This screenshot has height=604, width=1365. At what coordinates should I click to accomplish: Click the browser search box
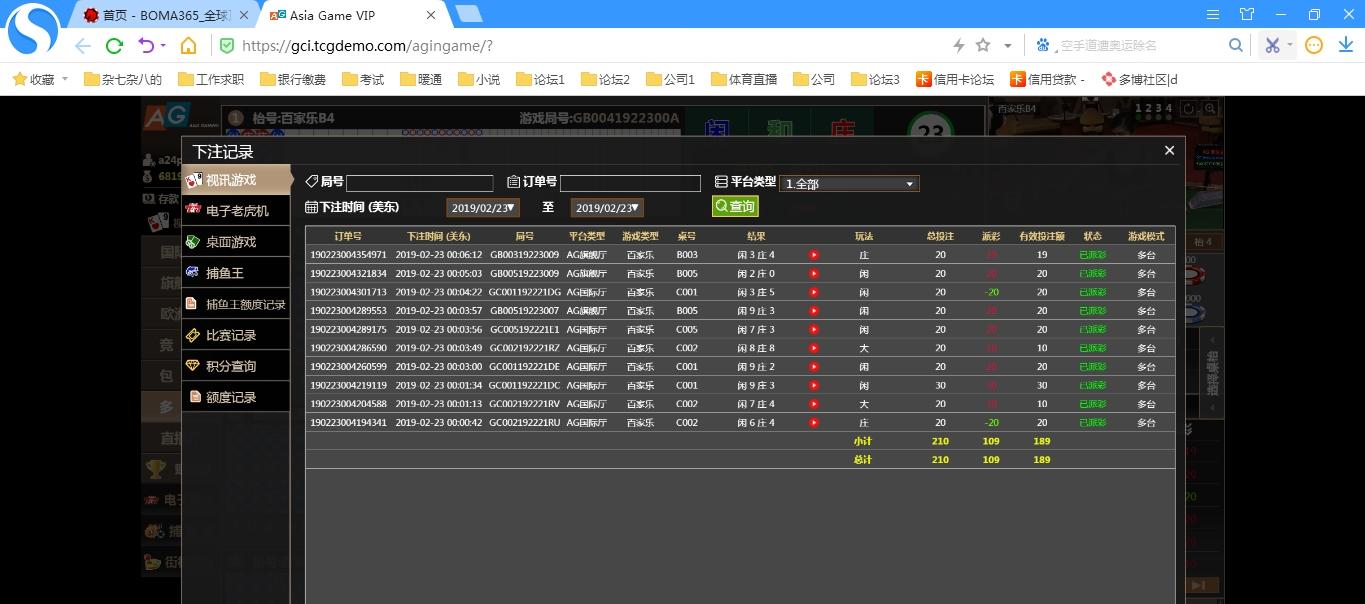point(1139,45)
